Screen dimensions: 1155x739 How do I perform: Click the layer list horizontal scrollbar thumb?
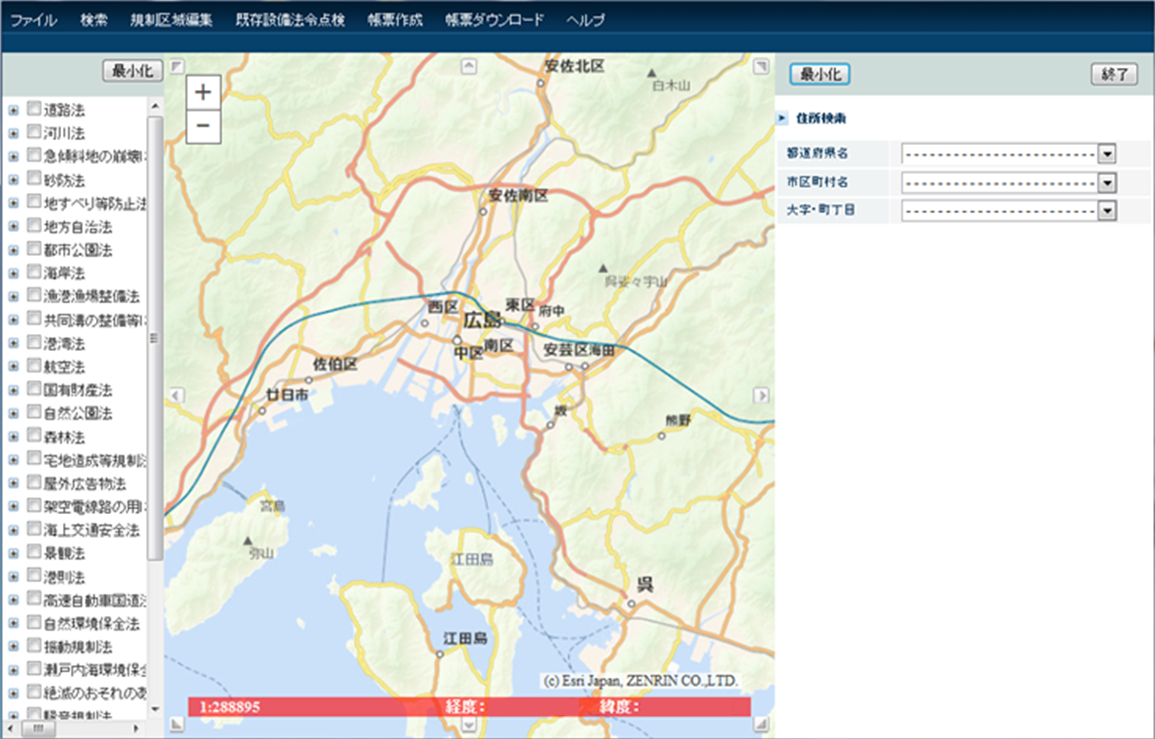click(x=37, y=729)
